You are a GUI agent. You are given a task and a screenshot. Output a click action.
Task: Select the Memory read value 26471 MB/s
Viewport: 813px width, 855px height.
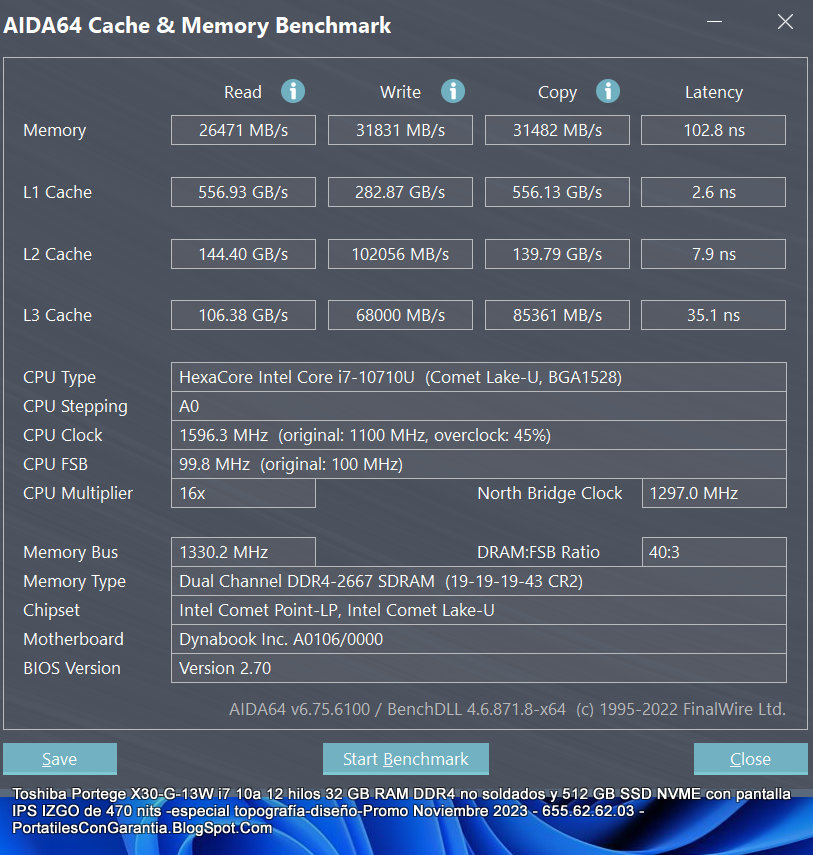coord(243,130)
